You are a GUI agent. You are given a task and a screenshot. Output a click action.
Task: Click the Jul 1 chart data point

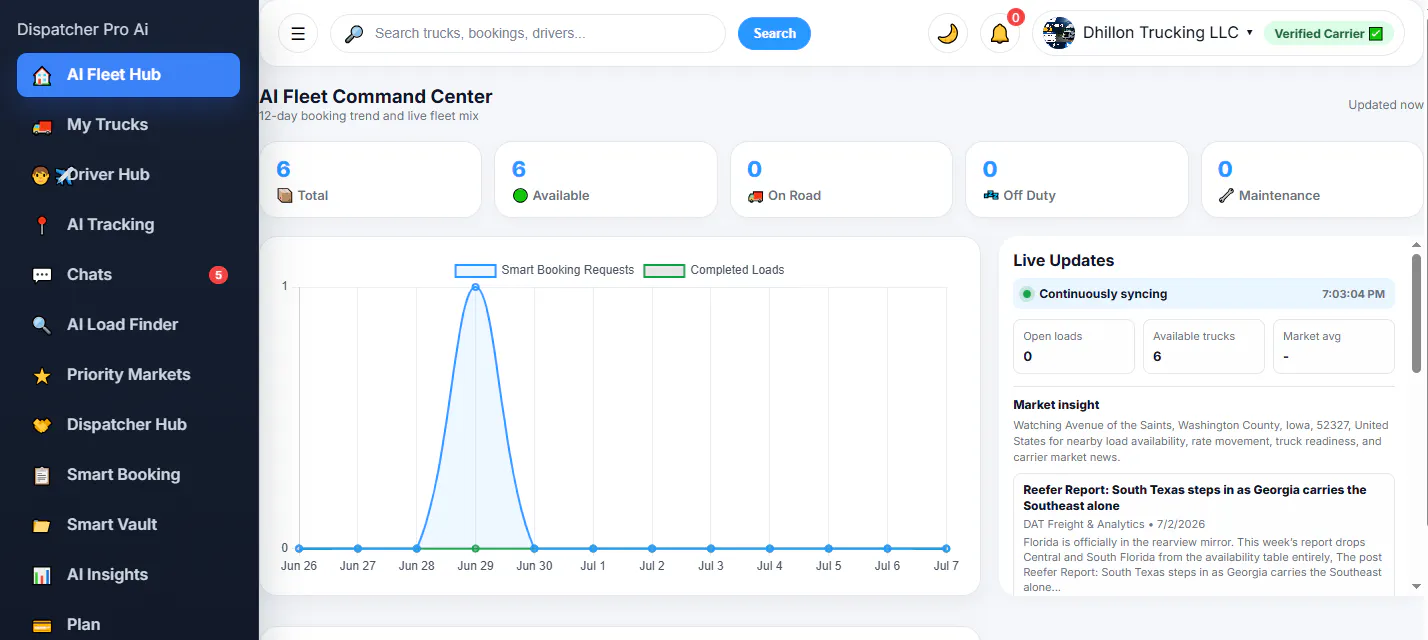(x=593, y=548)
